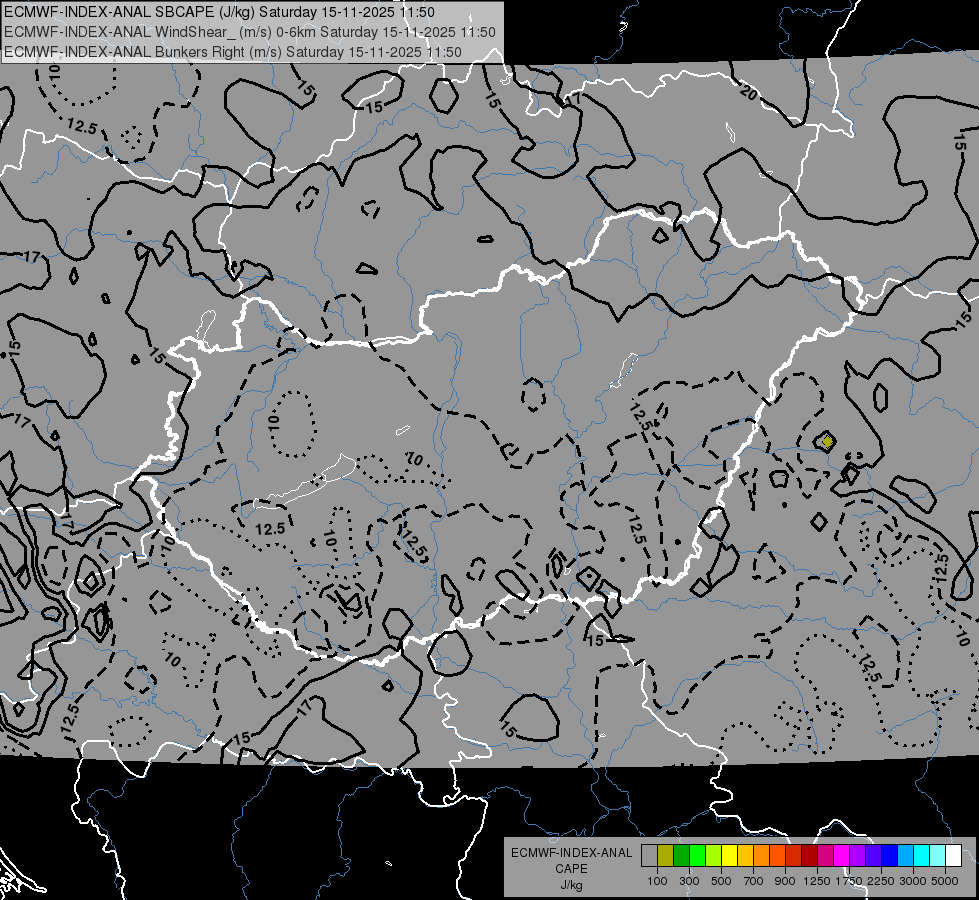
Task: Click the 'J/kg' legend unit label
Action: click(x=571, y=885)
